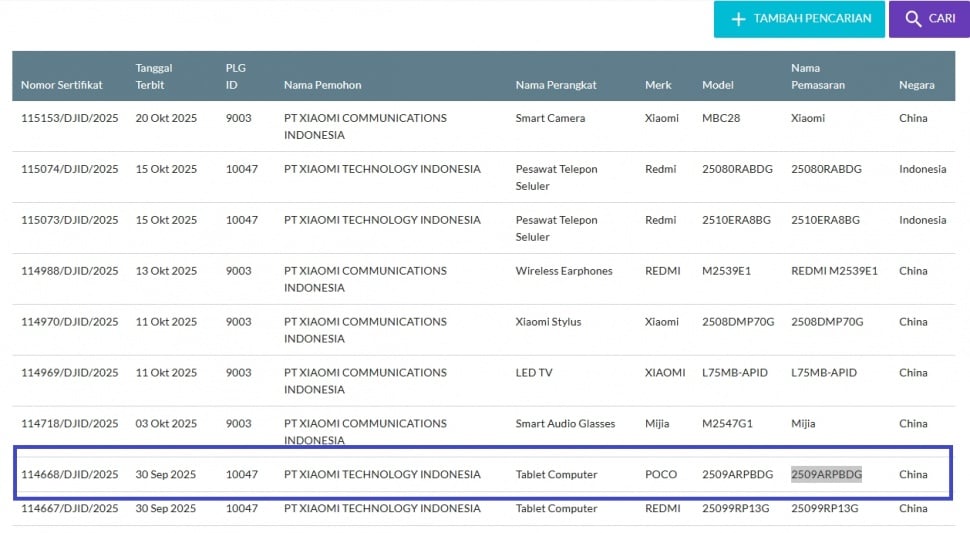Click the Tanggal Terbit column header
The height and width of the screenshot is (533, 970).
155,76
